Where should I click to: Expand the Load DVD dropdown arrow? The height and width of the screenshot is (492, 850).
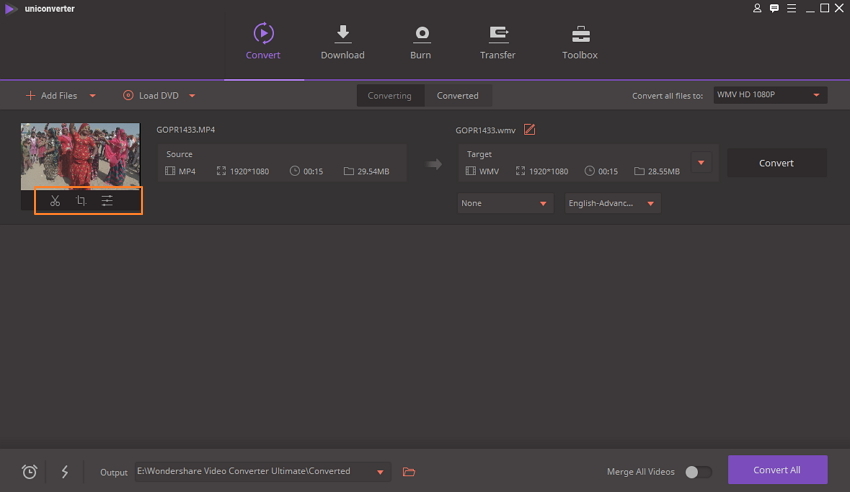click(x=192, y=96)
